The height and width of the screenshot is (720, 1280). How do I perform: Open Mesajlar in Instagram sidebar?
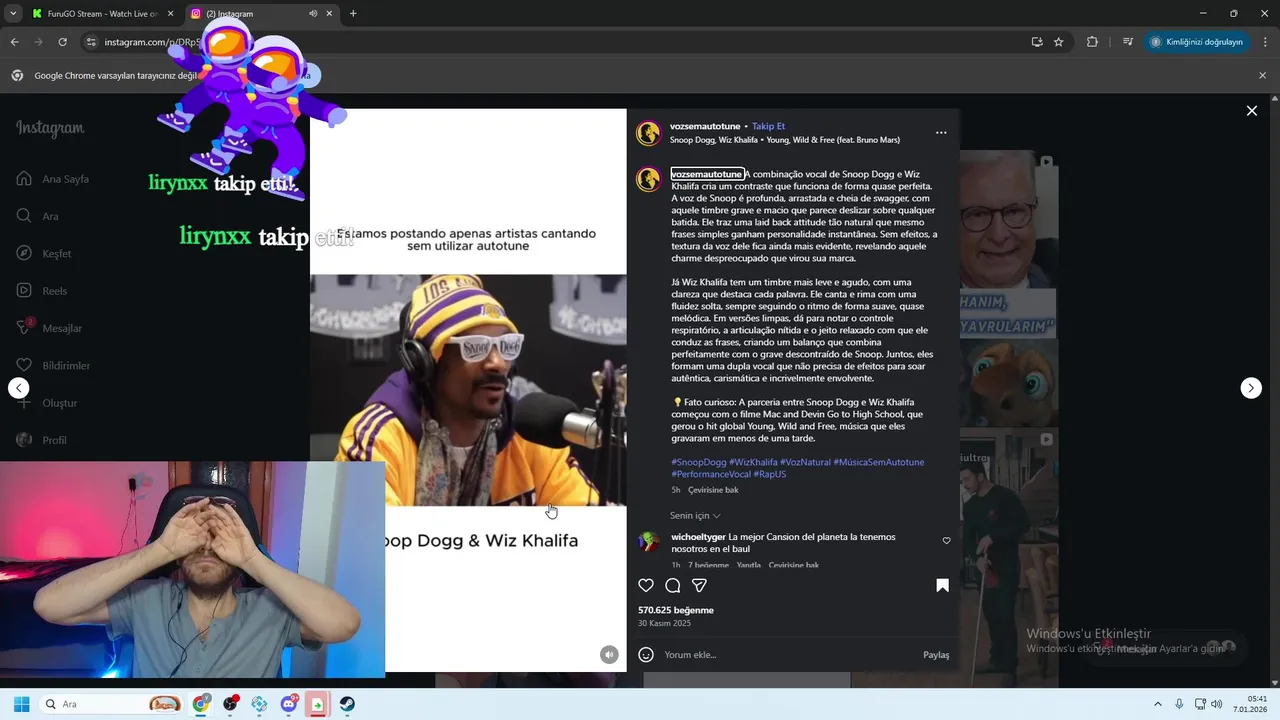click(x=49, y=328)
